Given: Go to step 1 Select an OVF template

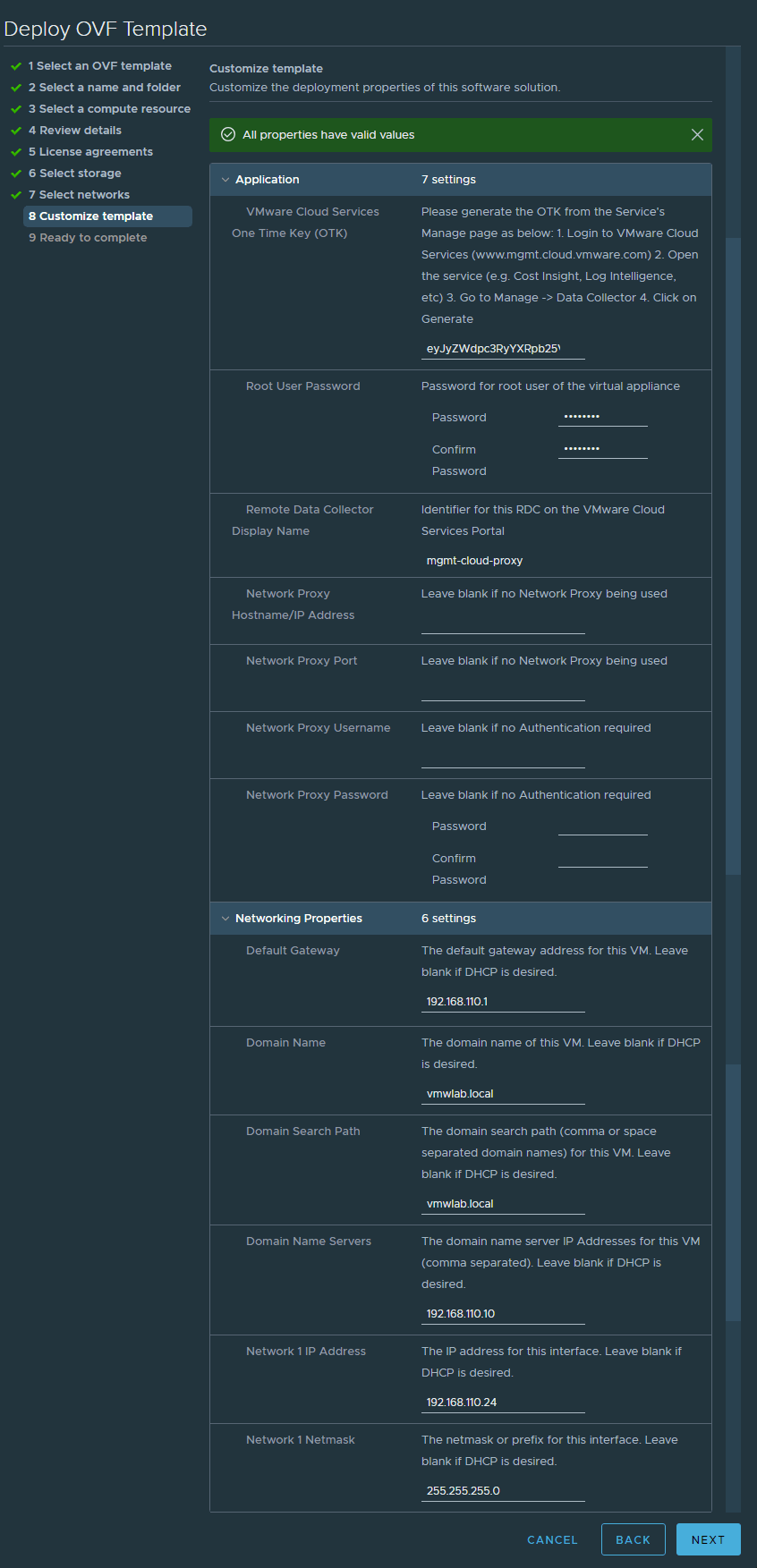Looking at the screenshot, I should point(99,66).
